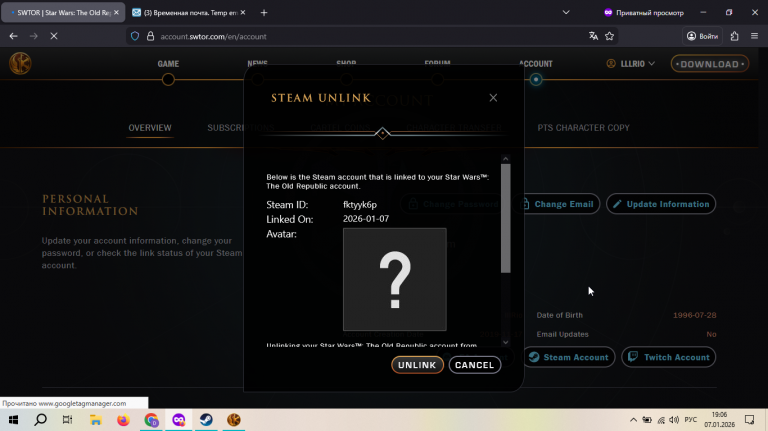Open private Firefox window on taskbar
This screenshot has width=768, height=431.
(x=179, y=420)
